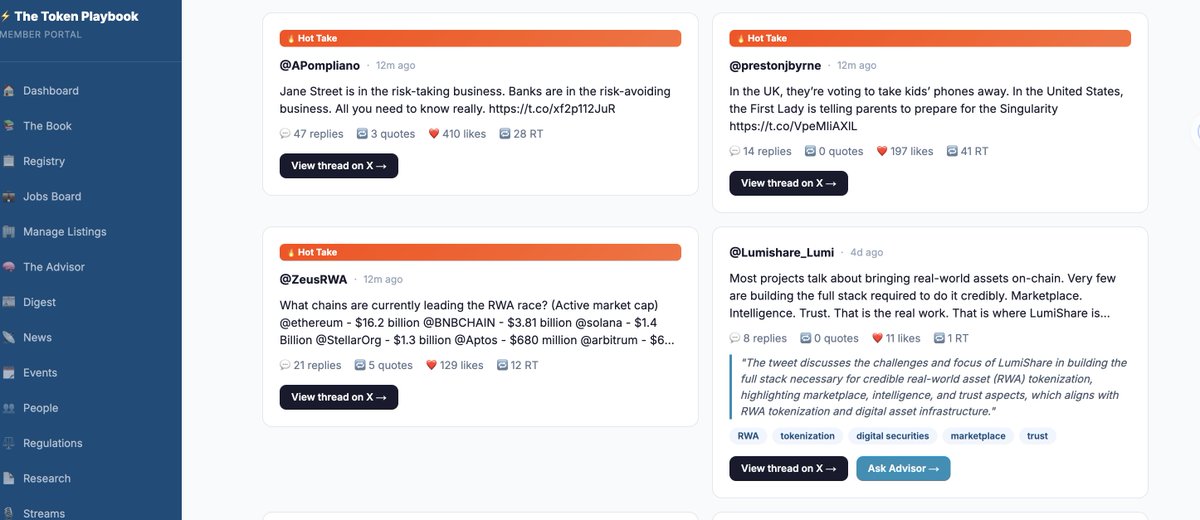
Task: Select the RWA tag chip
Action: (x=748, y=436)
